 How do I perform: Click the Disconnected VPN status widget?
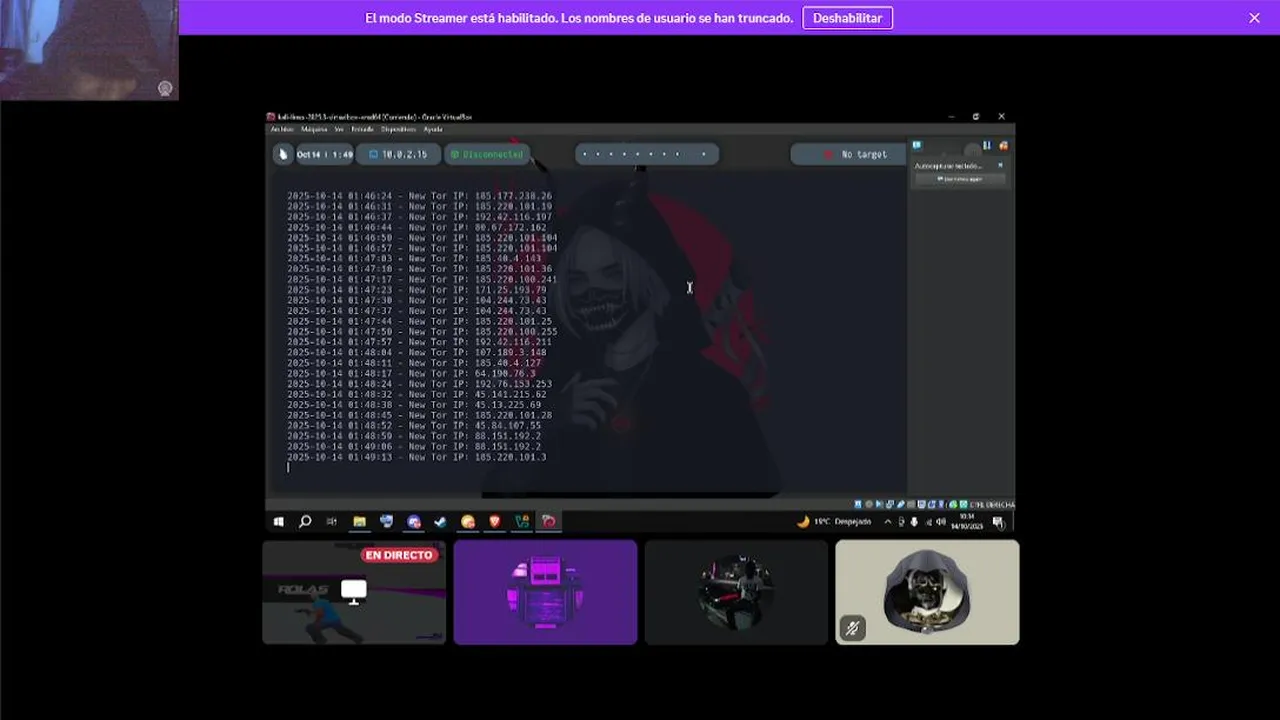coord(486,154)
